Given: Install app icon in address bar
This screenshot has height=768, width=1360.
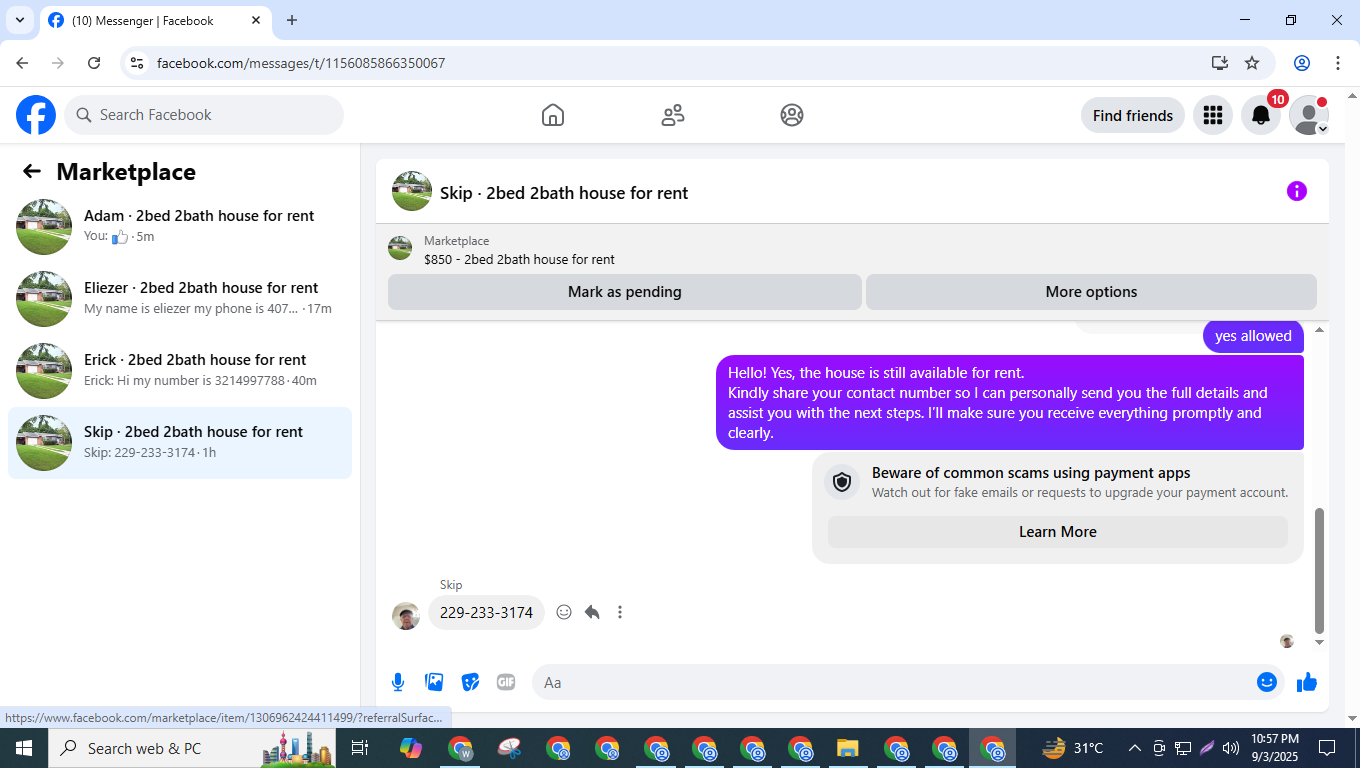Looking at the screenshot, I should coord(1220,63).
